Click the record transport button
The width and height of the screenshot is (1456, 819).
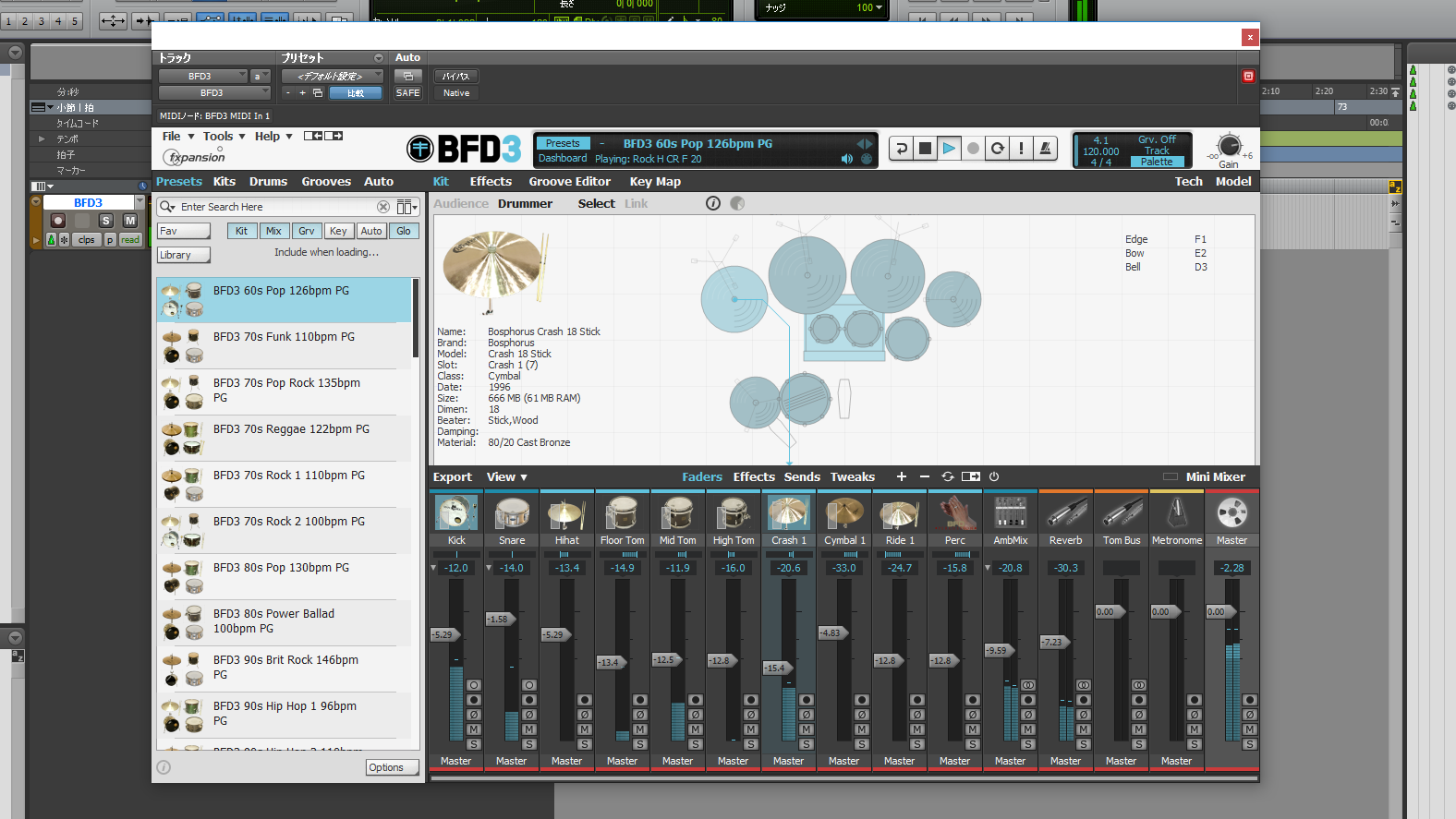click(x=973, y=148)
